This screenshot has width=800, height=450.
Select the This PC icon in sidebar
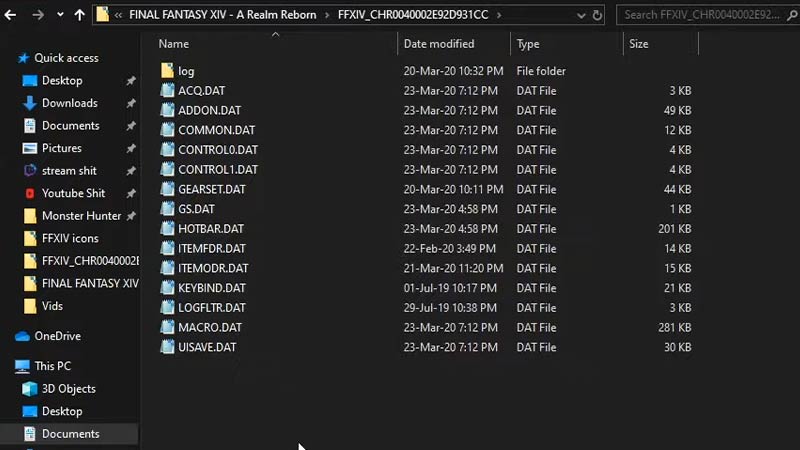pyautogui.click(x=22, y=366)
